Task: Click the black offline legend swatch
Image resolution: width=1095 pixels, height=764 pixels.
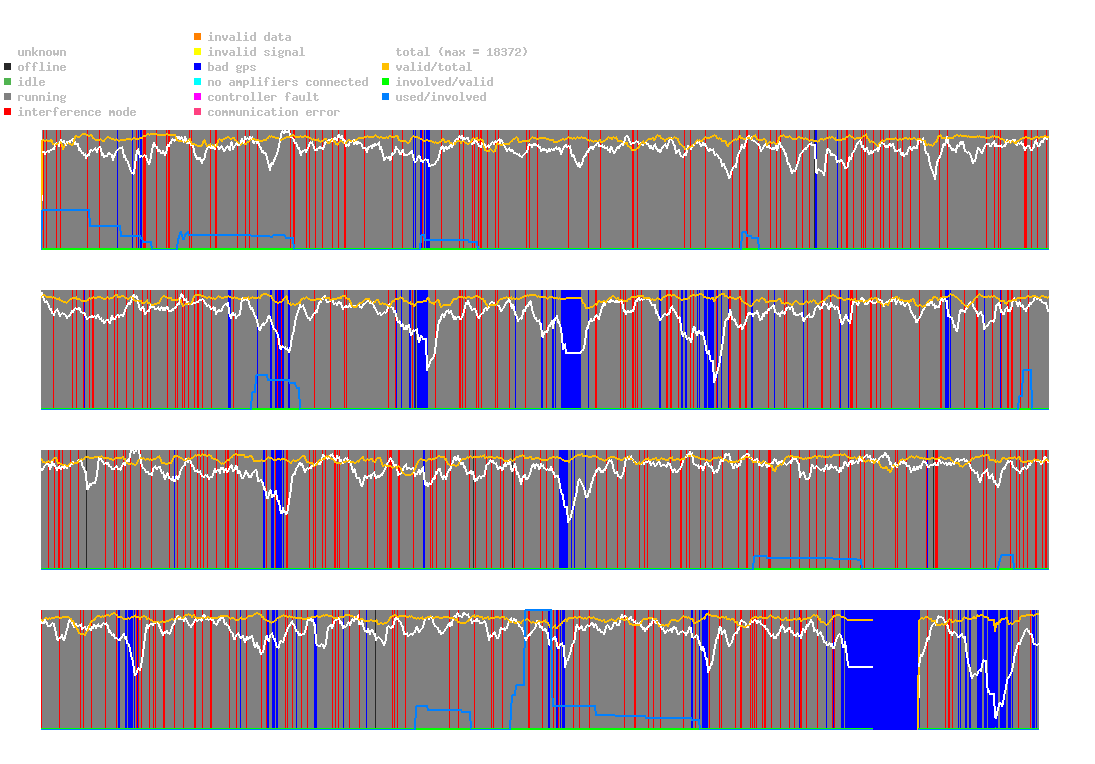Action: pos(8,67)
